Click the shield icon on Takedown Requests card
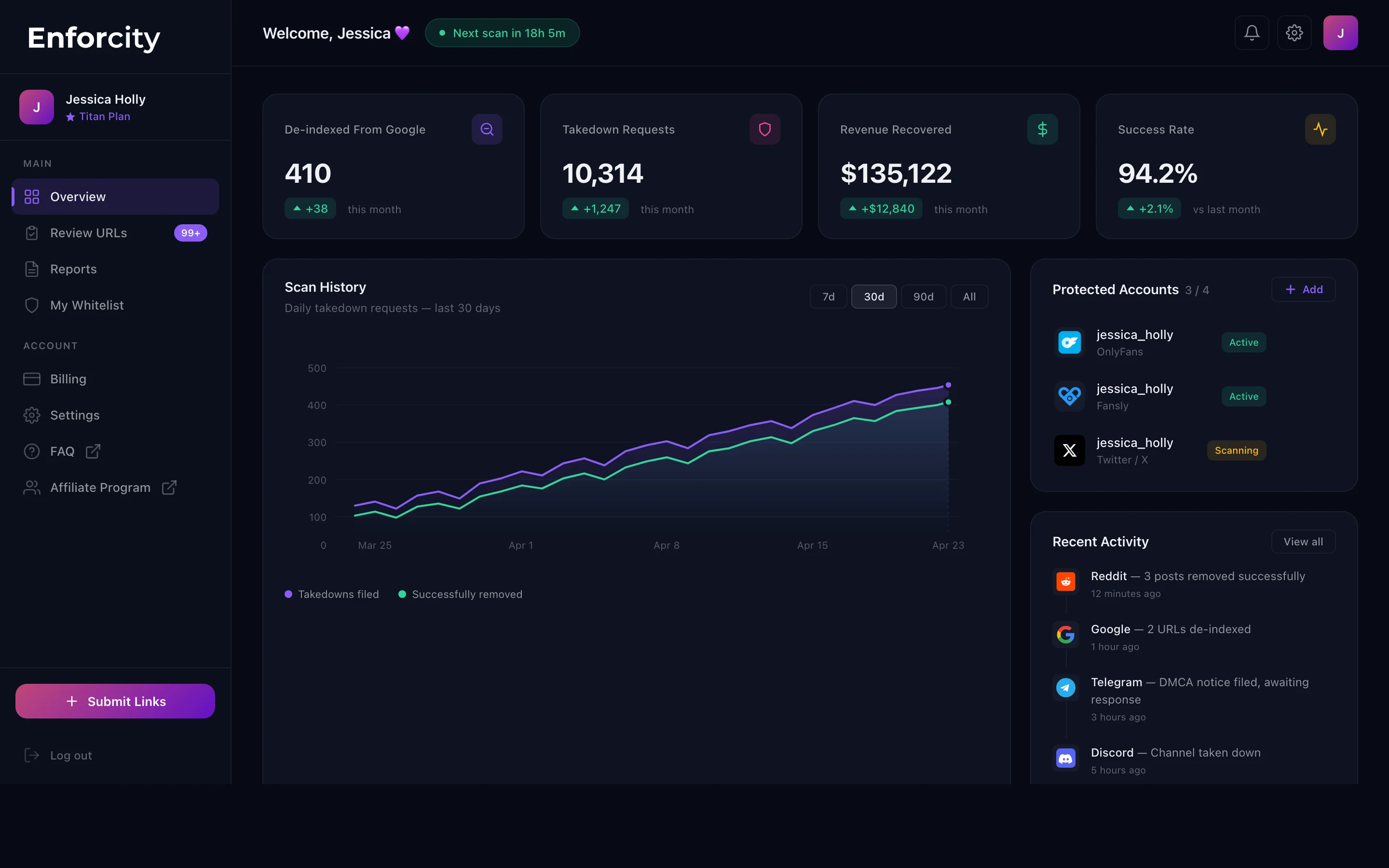Viewport: 1389px width, 868px height. point(764,129)
